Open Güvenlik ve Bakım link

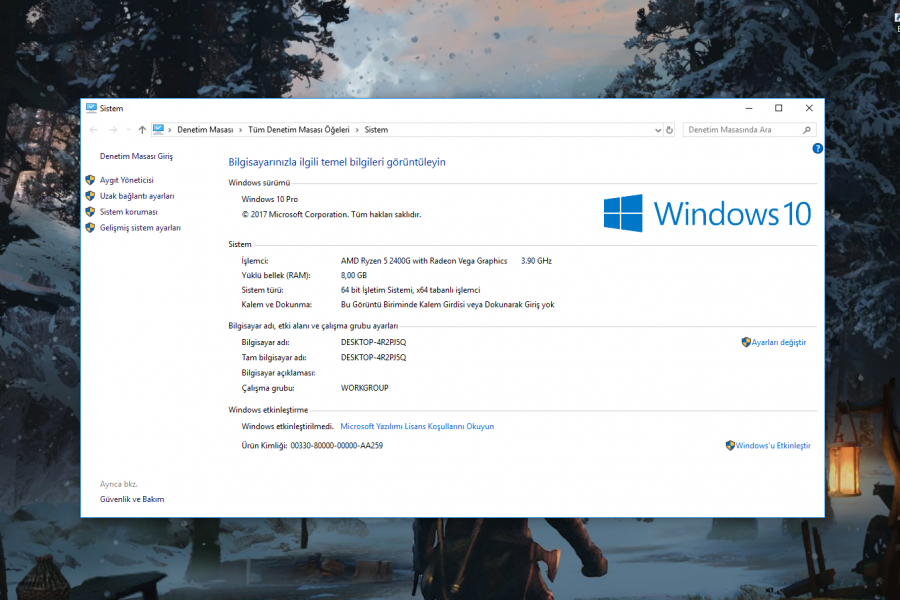[132, 500]
